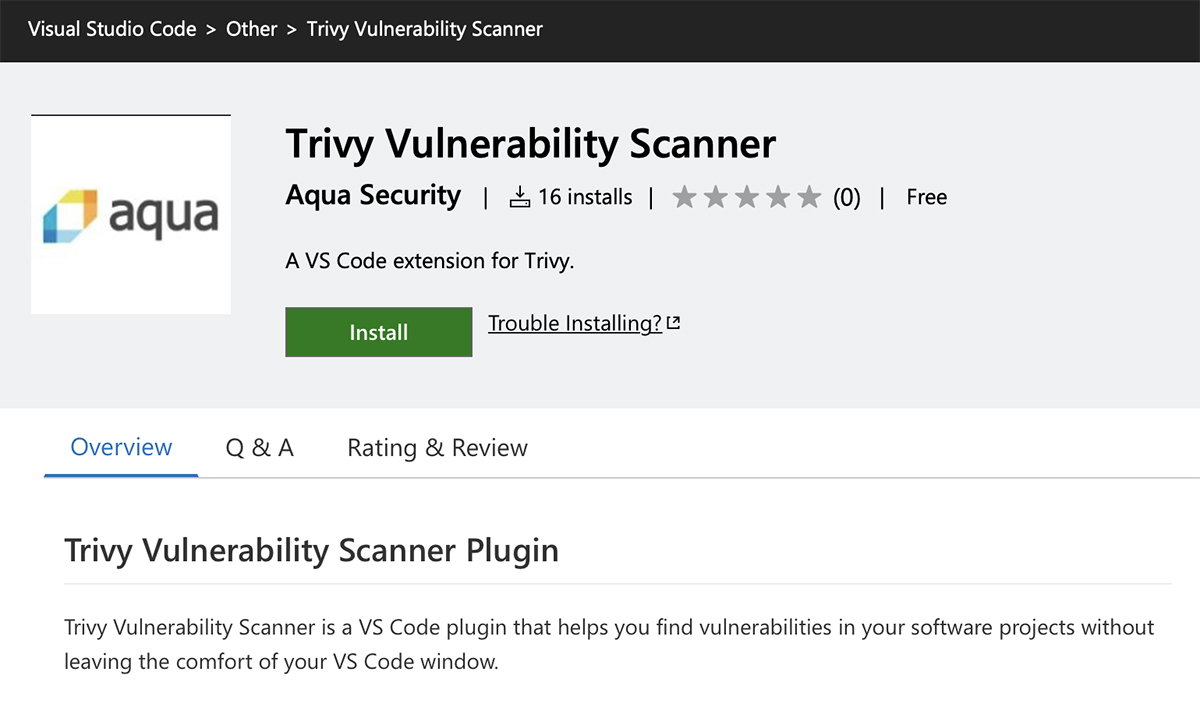Switch to the Q & A tab

tap(260, 448)
